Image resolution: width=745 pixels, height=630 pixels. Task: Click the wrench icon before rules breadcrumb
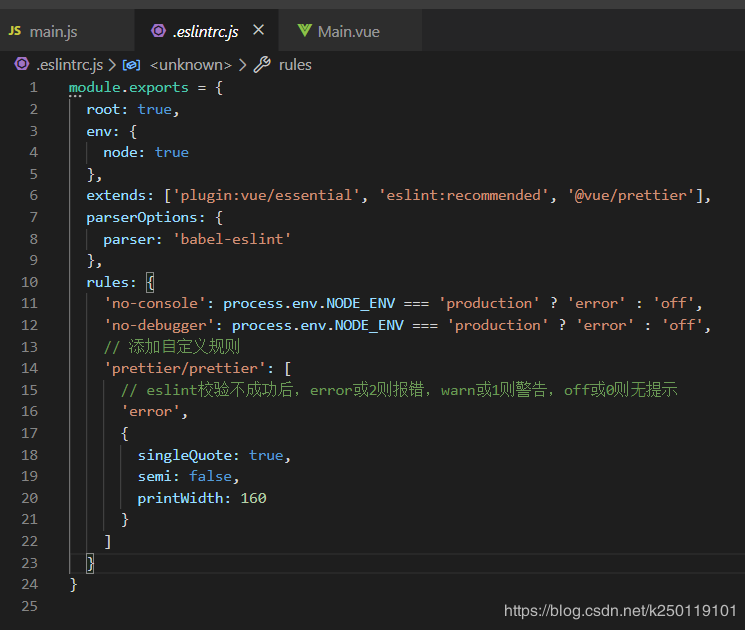pyautogui.click(x=262, y=65)
